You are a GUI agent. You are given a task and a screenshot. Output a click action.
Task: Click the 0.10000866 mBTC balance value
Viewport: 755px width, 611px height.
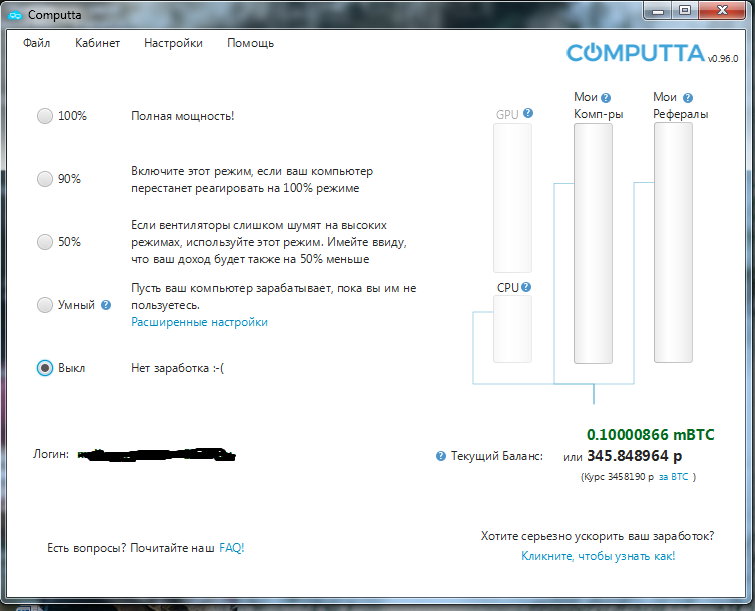[x=651, y=435]
